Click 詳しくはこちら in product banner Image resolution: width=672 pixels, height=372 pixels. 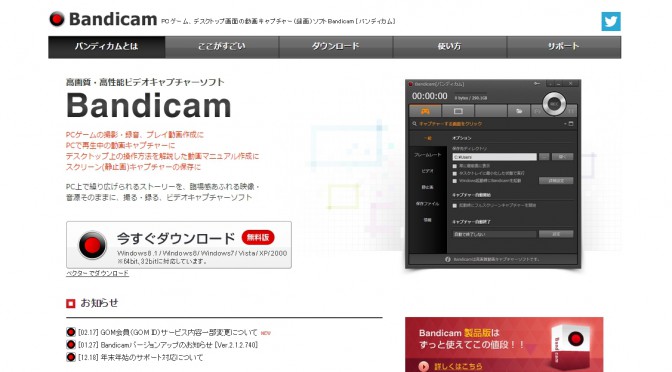point(458,366)
